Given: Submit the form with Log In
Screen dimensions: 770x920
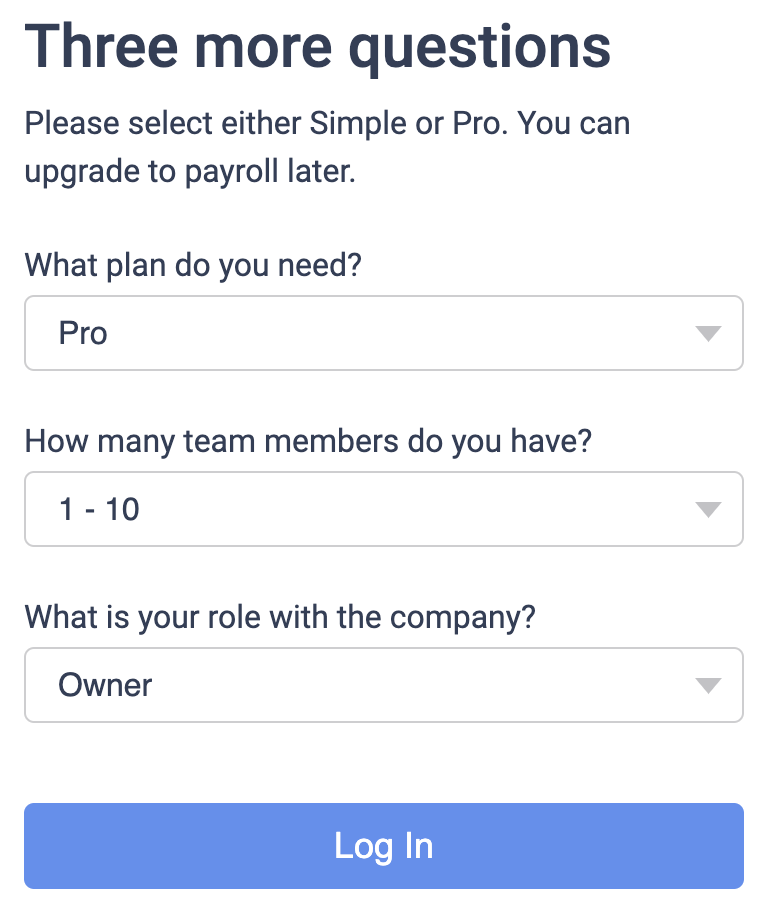Looking at the screenshot, I should 383,846.
